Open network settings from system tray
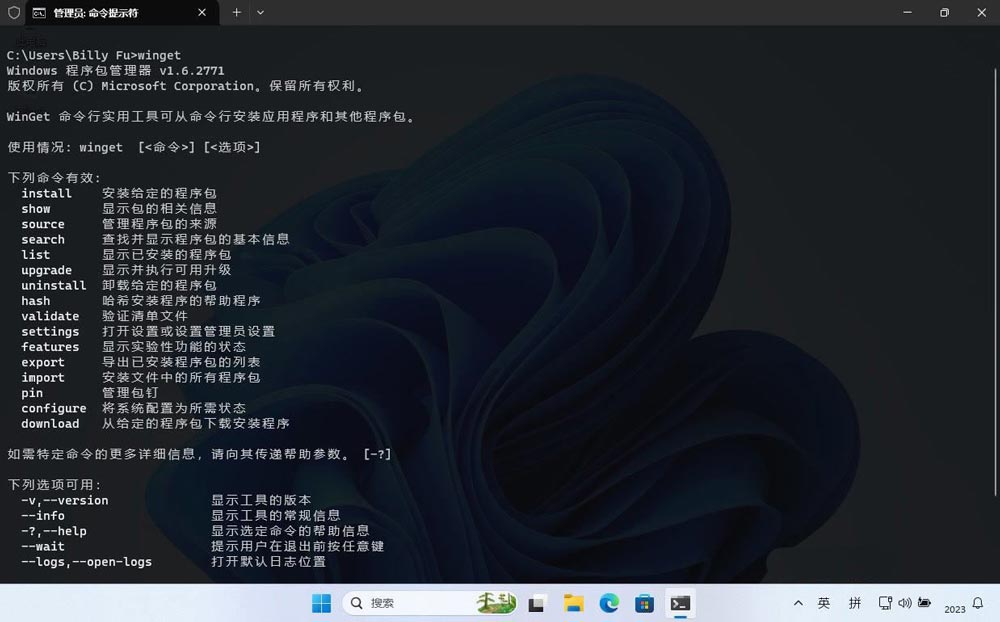 pyautogui.click(x=885, y=603)
